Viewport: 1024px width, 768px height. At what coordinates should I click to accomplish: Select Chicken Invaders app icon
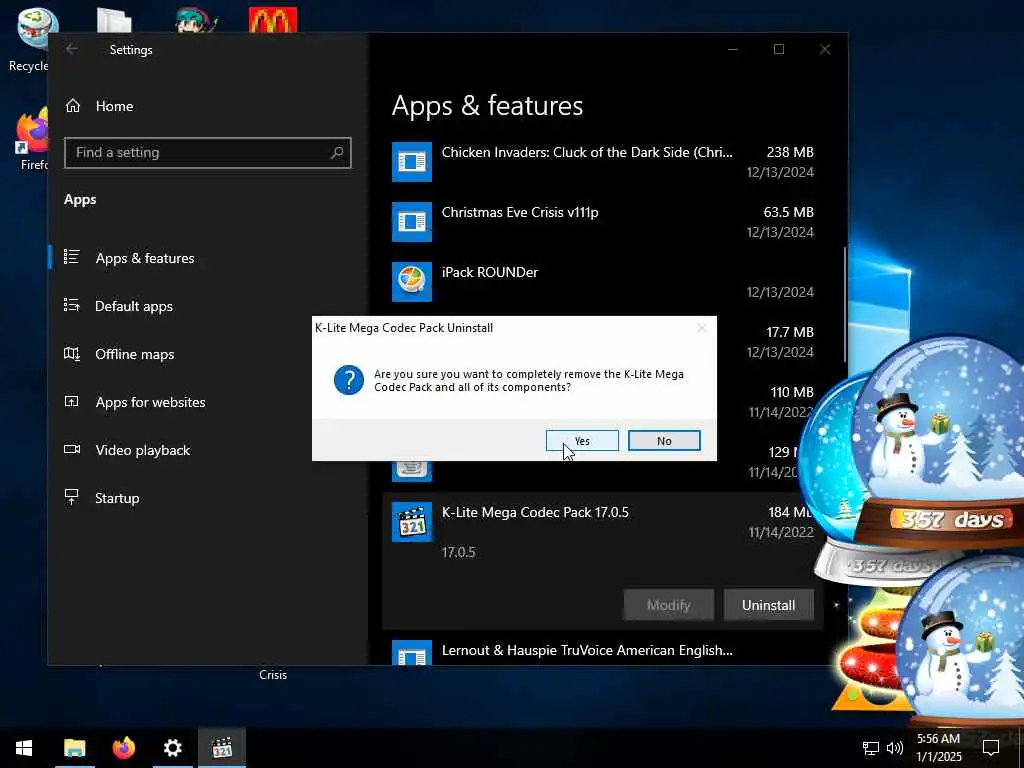(x=411, y=161)
